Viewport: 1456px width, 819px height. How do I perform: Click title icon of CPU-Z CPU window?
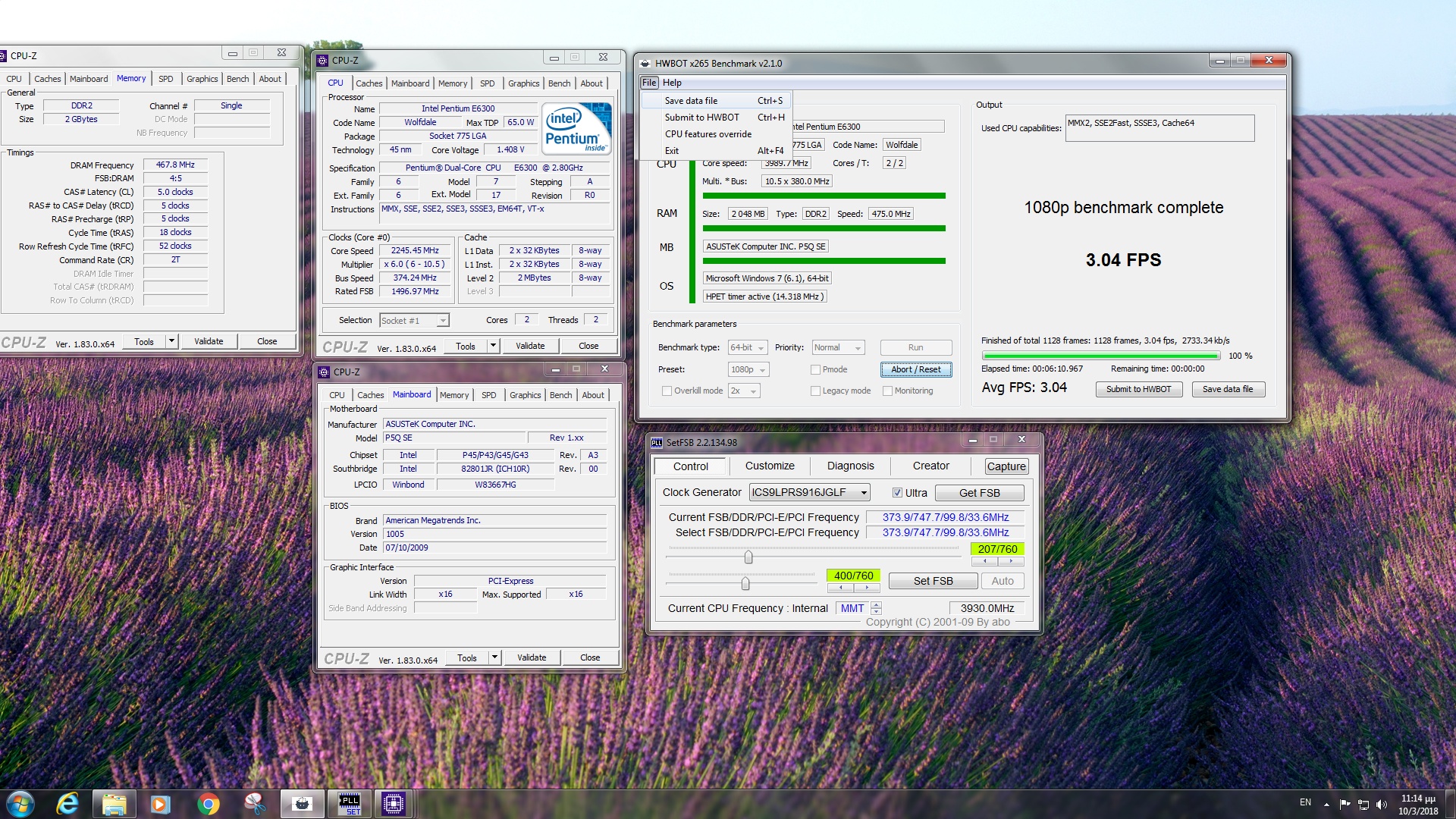click(x=322, y=61)
